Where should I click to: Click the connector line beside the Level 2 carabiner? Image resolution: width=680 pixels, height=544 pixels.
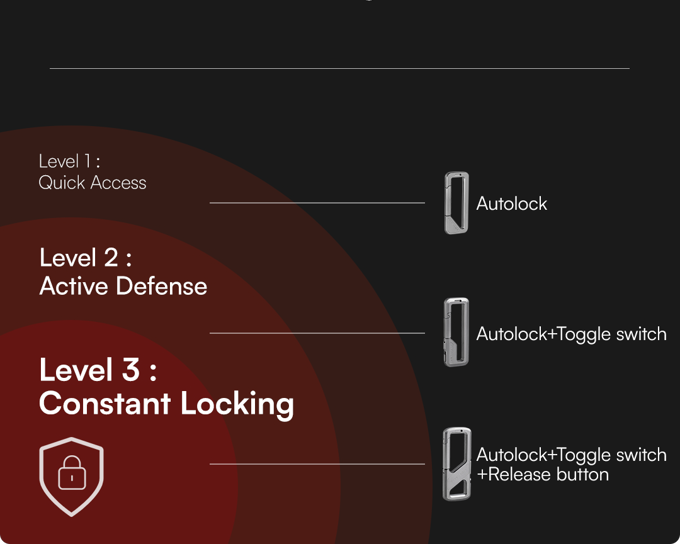coord(317,333)
